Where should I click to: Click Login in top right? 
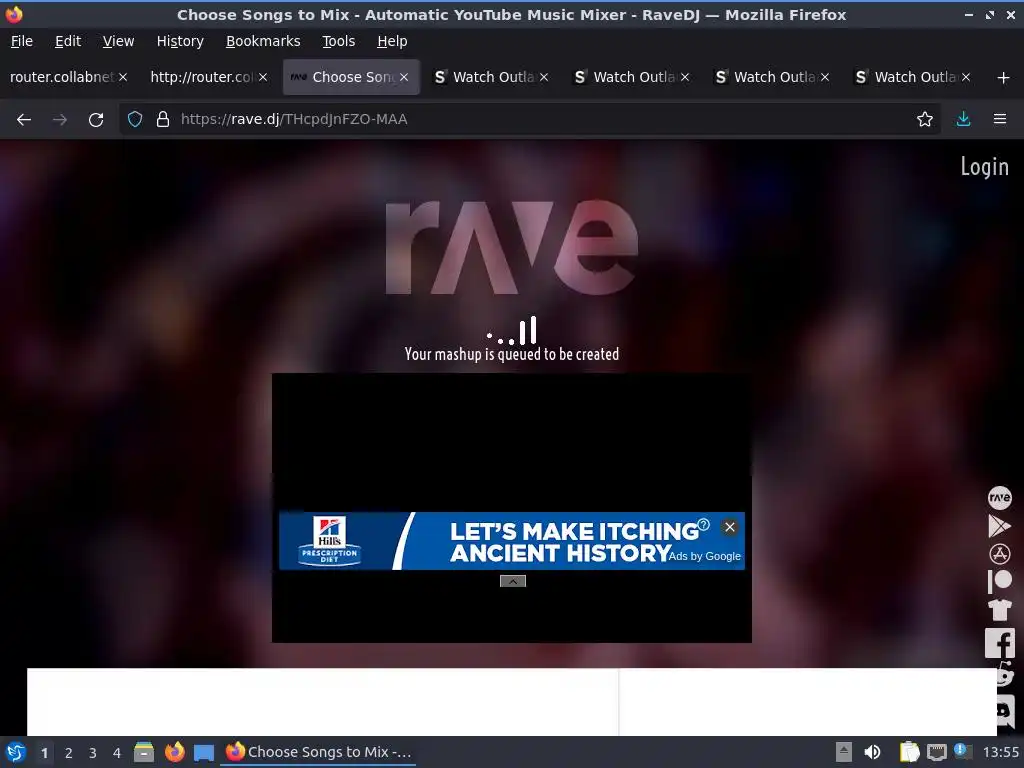coord(984,167)
